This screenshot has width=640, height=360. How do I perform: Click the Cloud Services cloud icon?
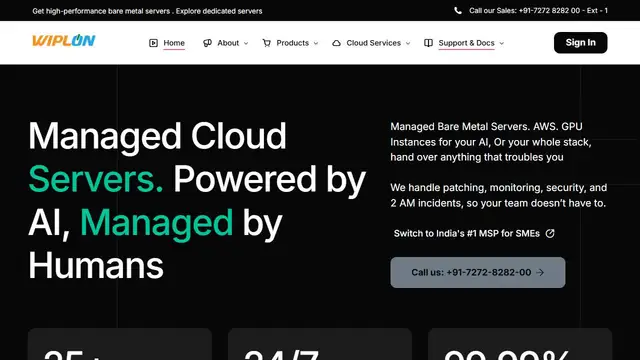(336, 43)
